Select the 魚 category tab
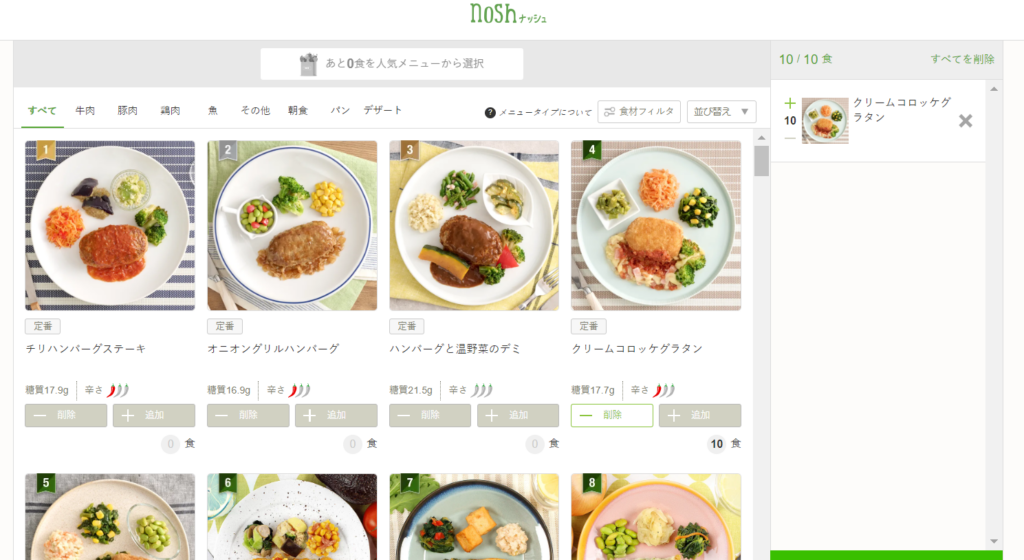 click(x=212, y=110)
